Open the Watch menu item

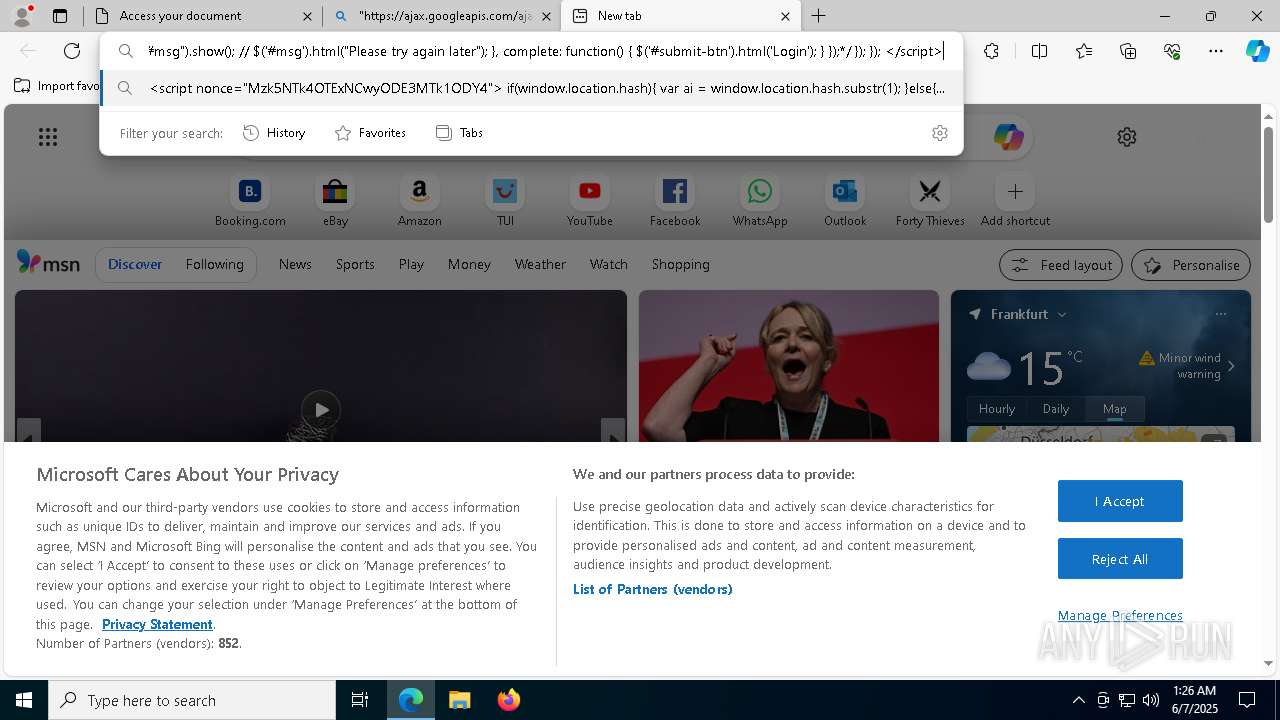609,264
